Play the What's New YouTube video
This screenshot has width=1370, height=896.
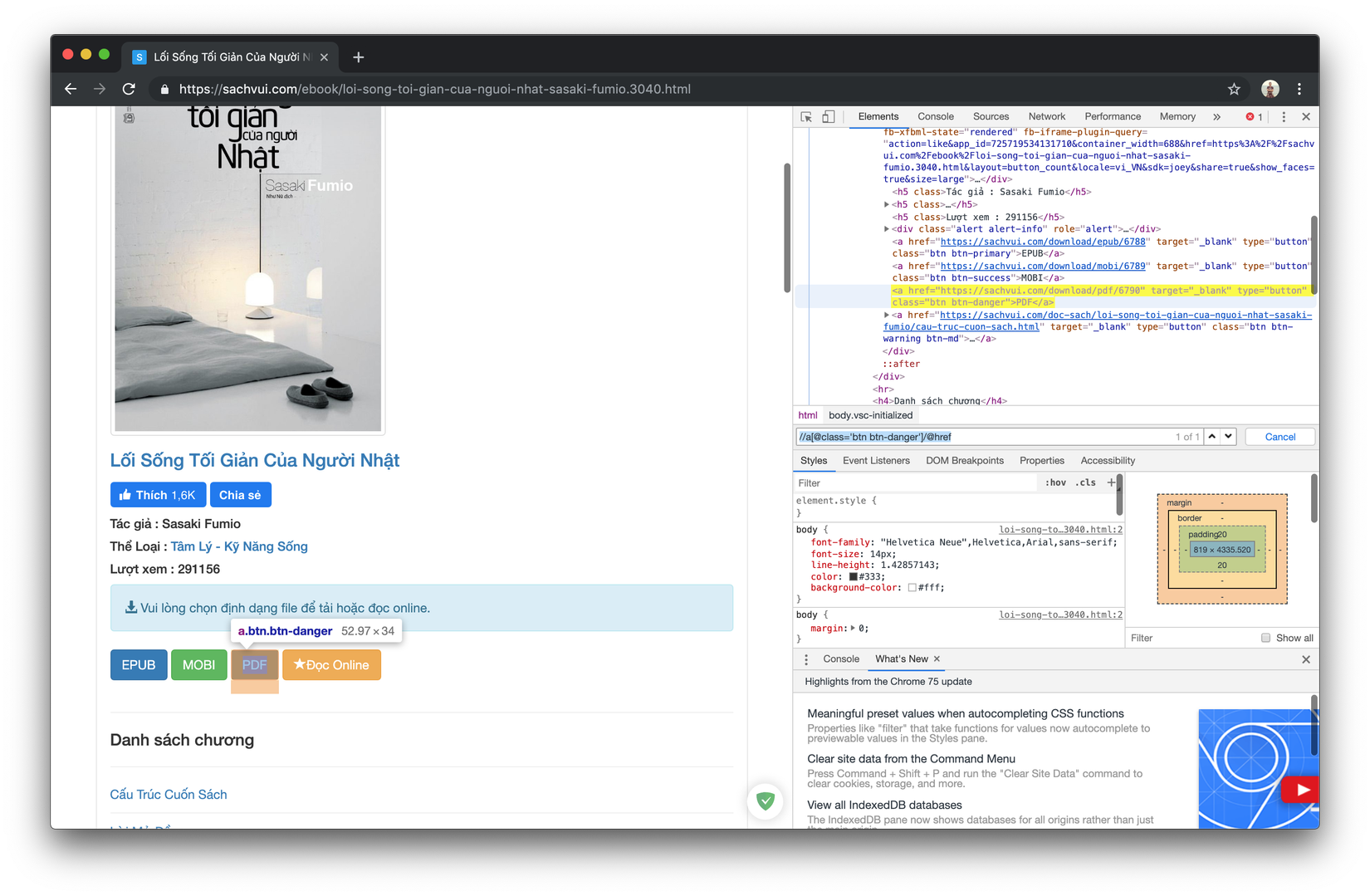pyautogui.click(x=1301, y=790)
